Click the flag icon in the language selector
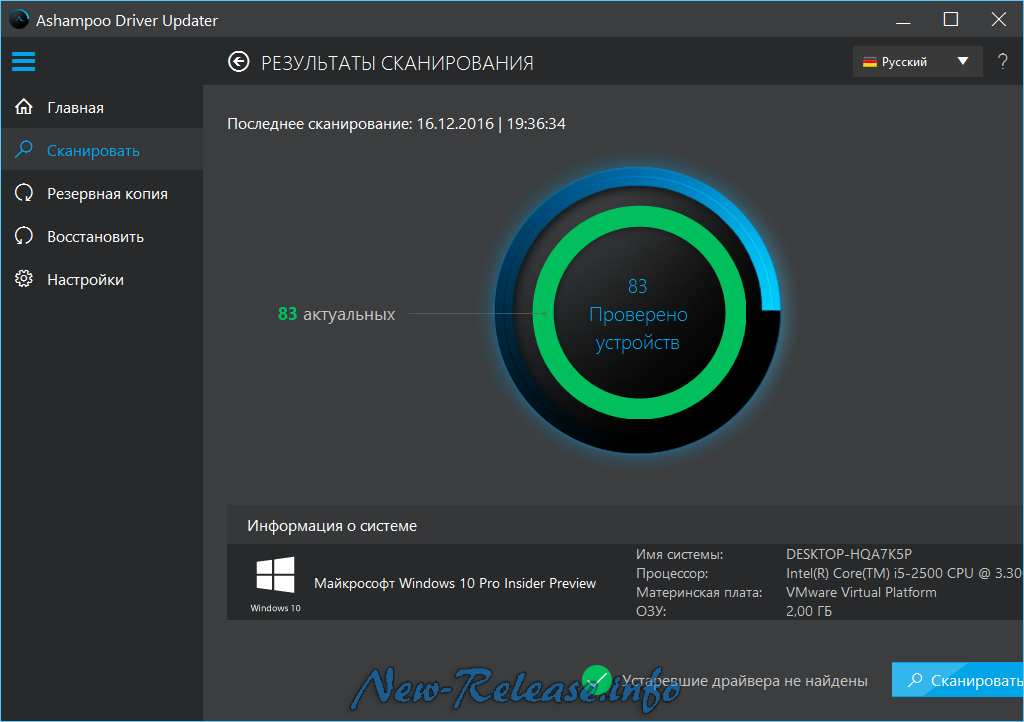The width and height of the screenshot is (1024, 722). (869, 62)
